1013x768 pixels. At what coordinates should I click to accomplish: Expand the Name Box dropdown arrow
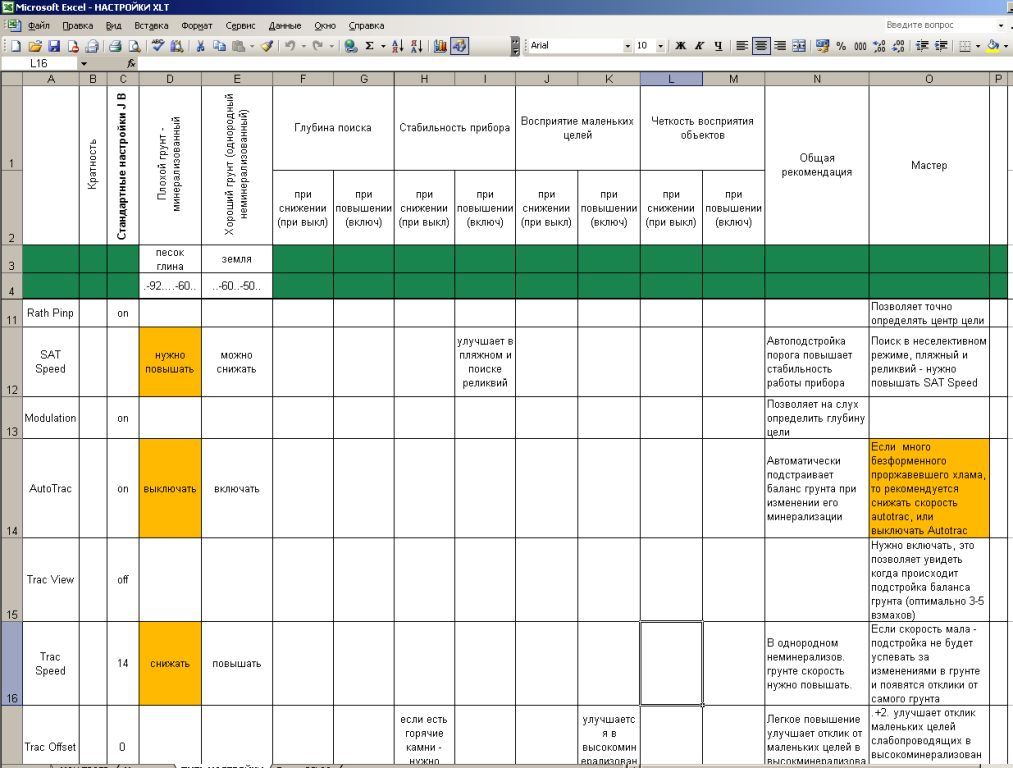pos(84,63)
